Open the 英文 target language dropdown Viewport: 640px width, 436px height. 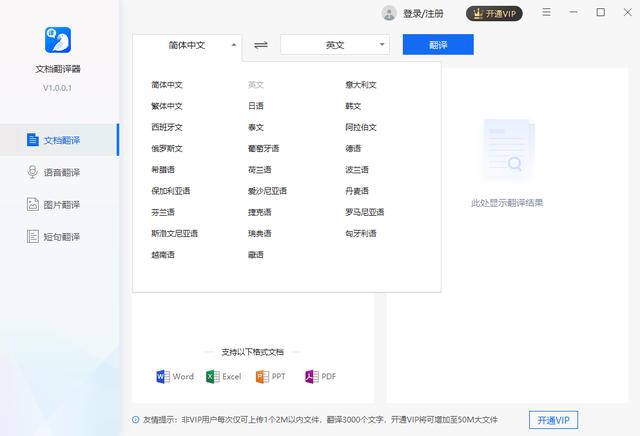pyautogui.click(x=335, y=45)
